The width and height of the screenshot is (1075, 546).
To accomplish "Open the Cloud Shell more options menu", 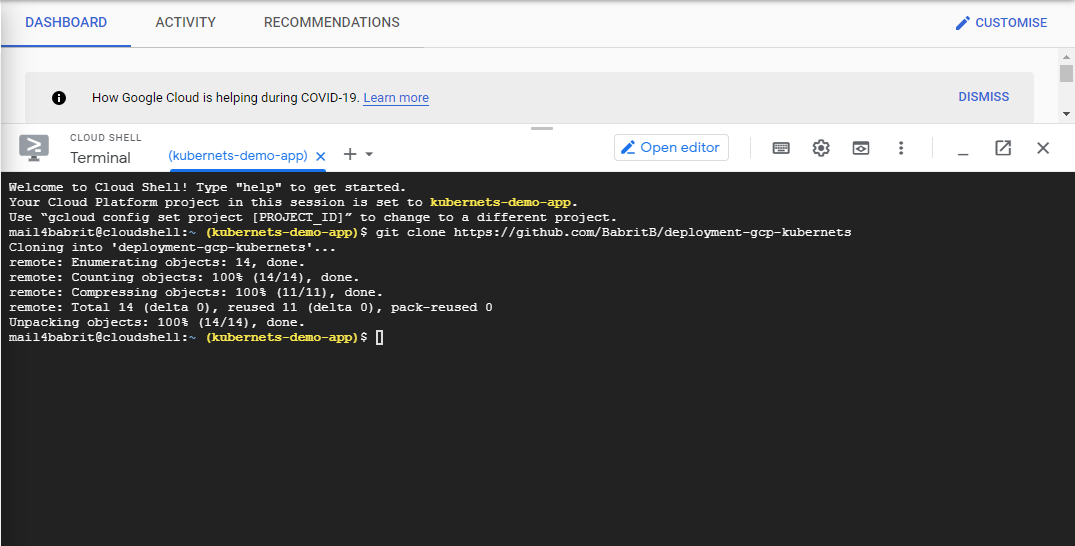I will pos(901,147).
